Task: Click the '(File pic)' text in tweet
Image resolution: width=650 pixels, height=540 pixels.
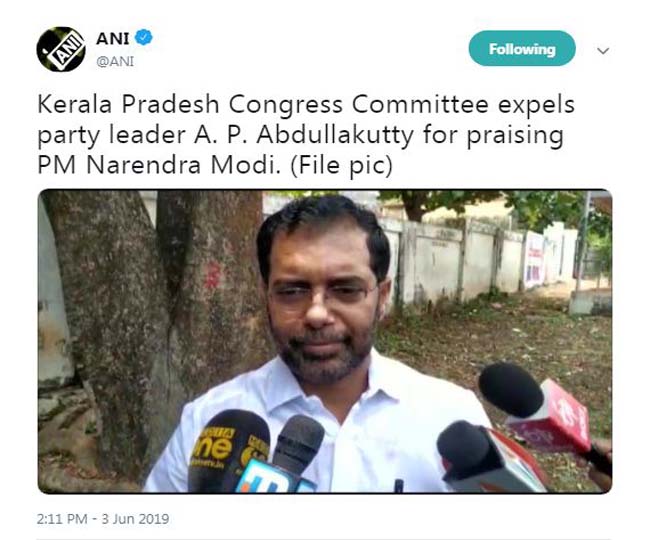Action: click(x=341, y=166)
